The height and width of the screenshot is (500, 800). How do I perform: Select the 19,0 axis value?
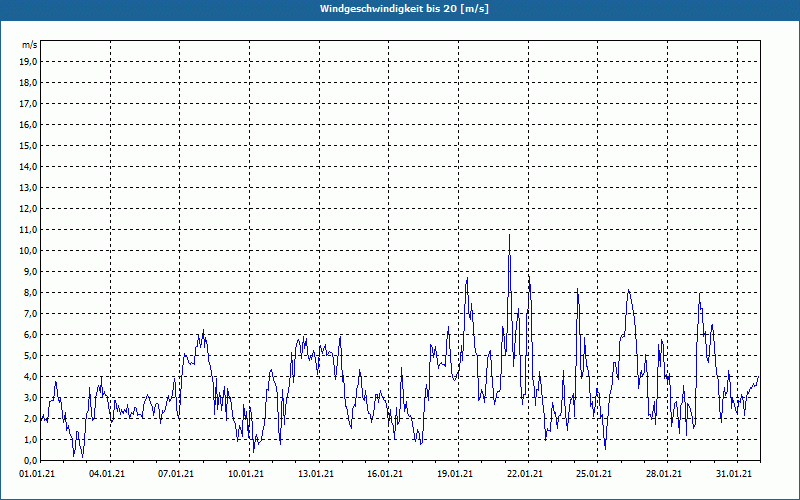coord(28,62)
